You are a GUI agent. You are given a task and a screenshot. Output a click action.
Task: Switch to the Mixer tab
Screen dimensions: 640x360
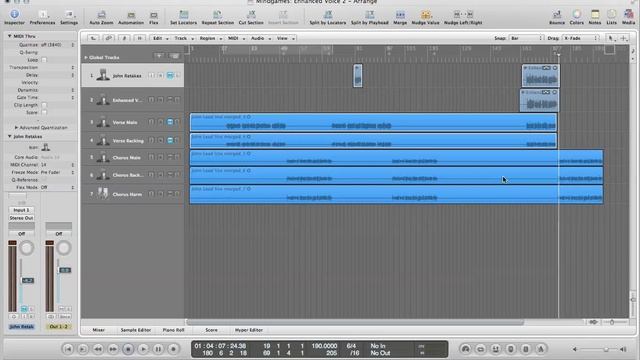pos(98,330)
